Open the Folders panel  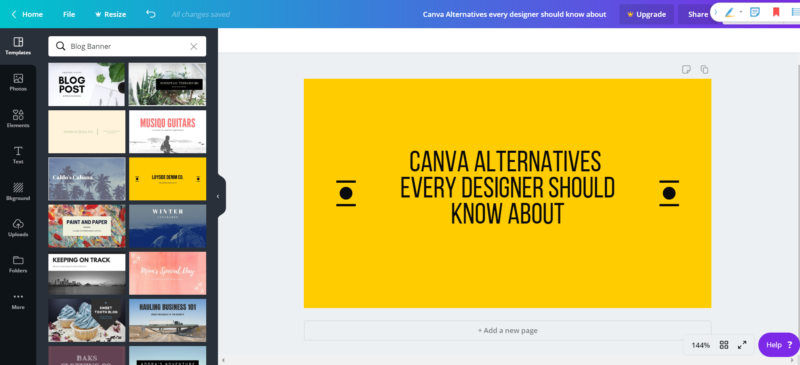[18, 264]
